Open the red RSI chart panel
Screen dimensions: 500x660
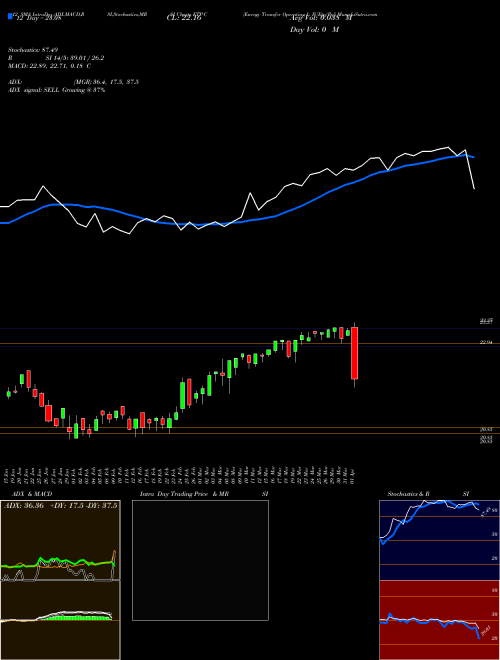[x=439, y=620]
